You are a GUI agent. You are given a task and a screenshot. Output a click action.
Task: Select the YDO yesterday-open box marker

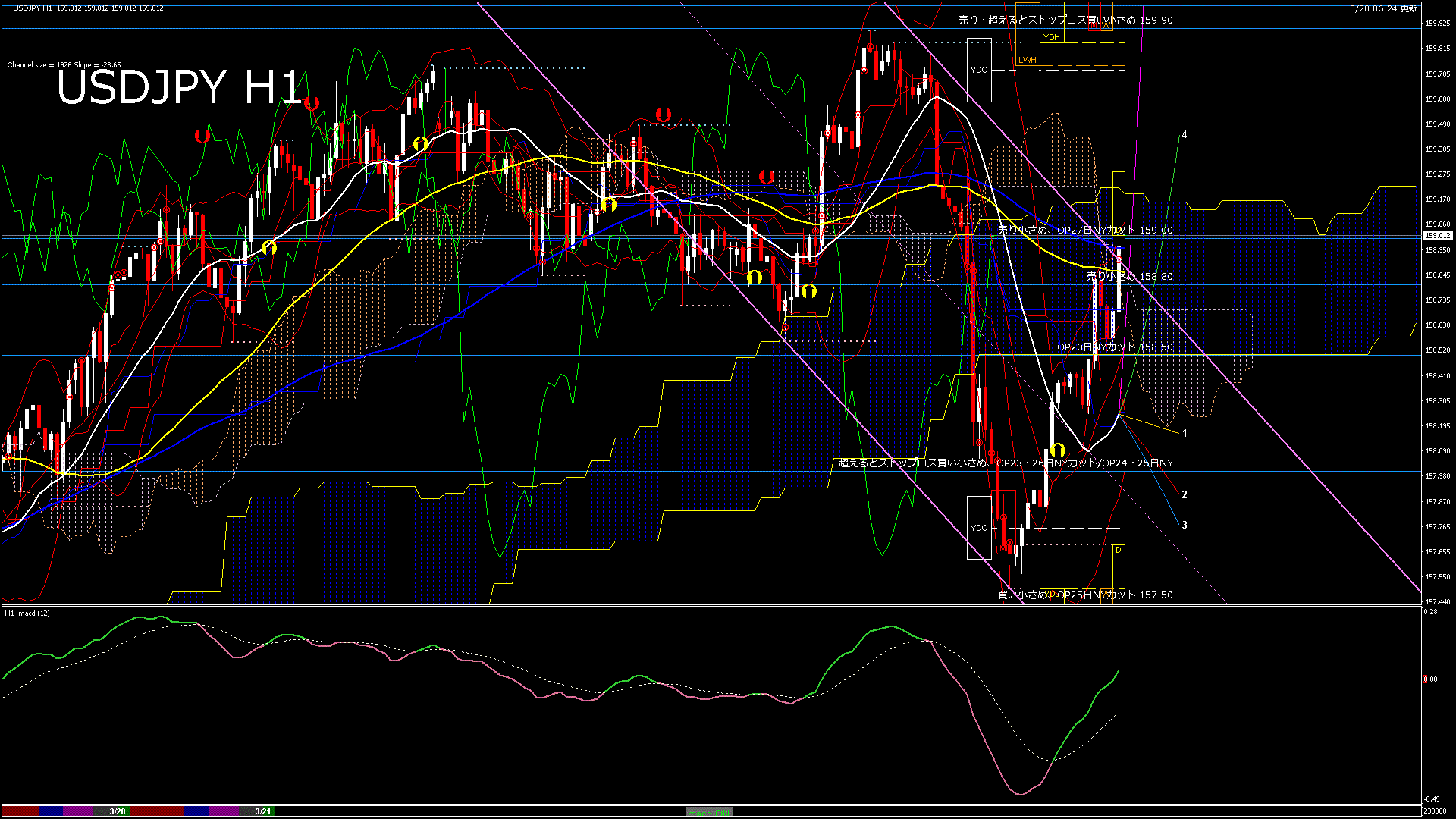pos(980,70)
